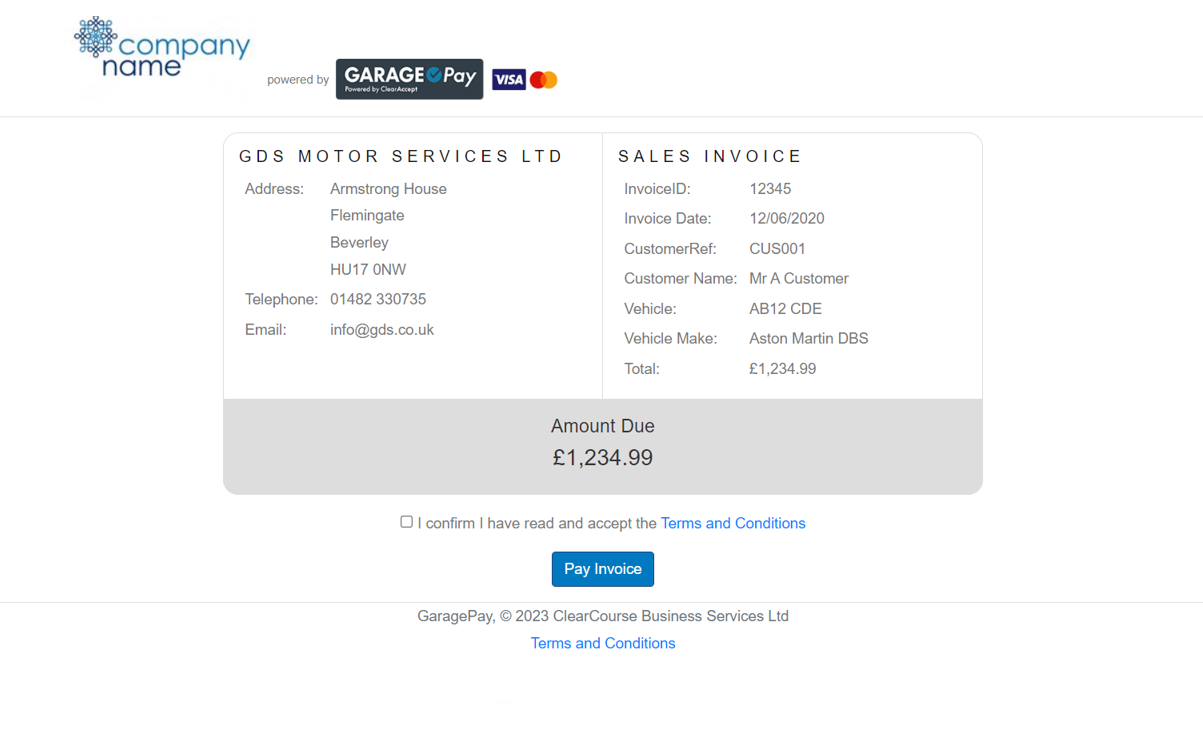1203x737 pixels.
Task: Click the invoice date 12/06/2020
Action: (x=786, y=219)
